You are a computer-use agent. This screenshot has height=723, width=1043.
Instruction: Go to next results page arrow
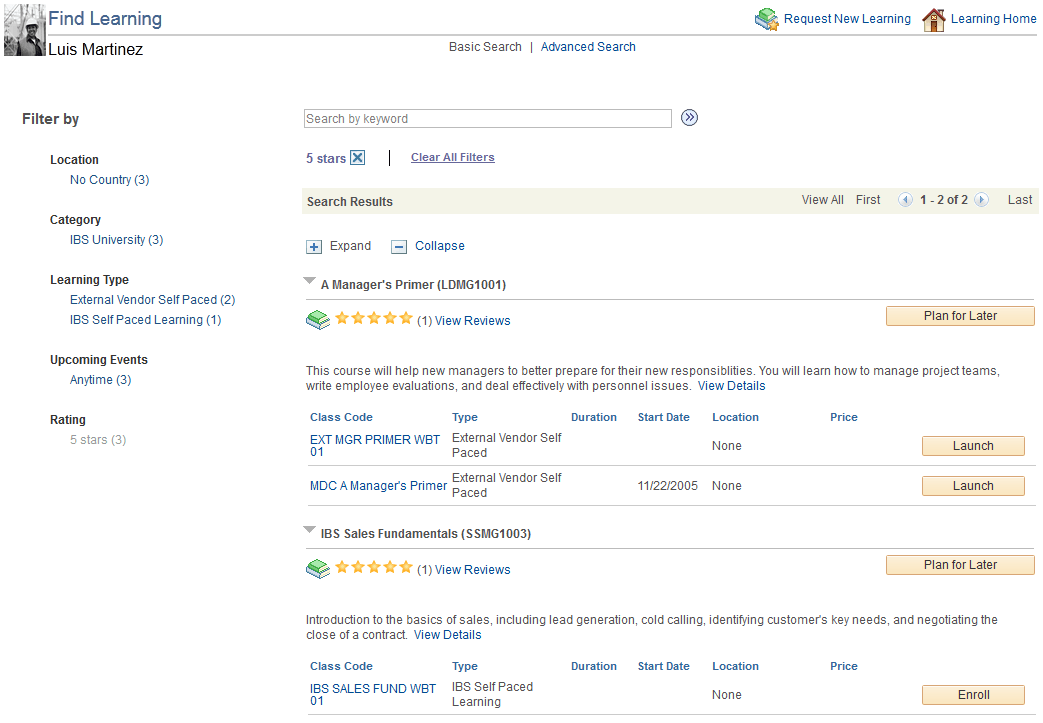[x=981, y=200]
